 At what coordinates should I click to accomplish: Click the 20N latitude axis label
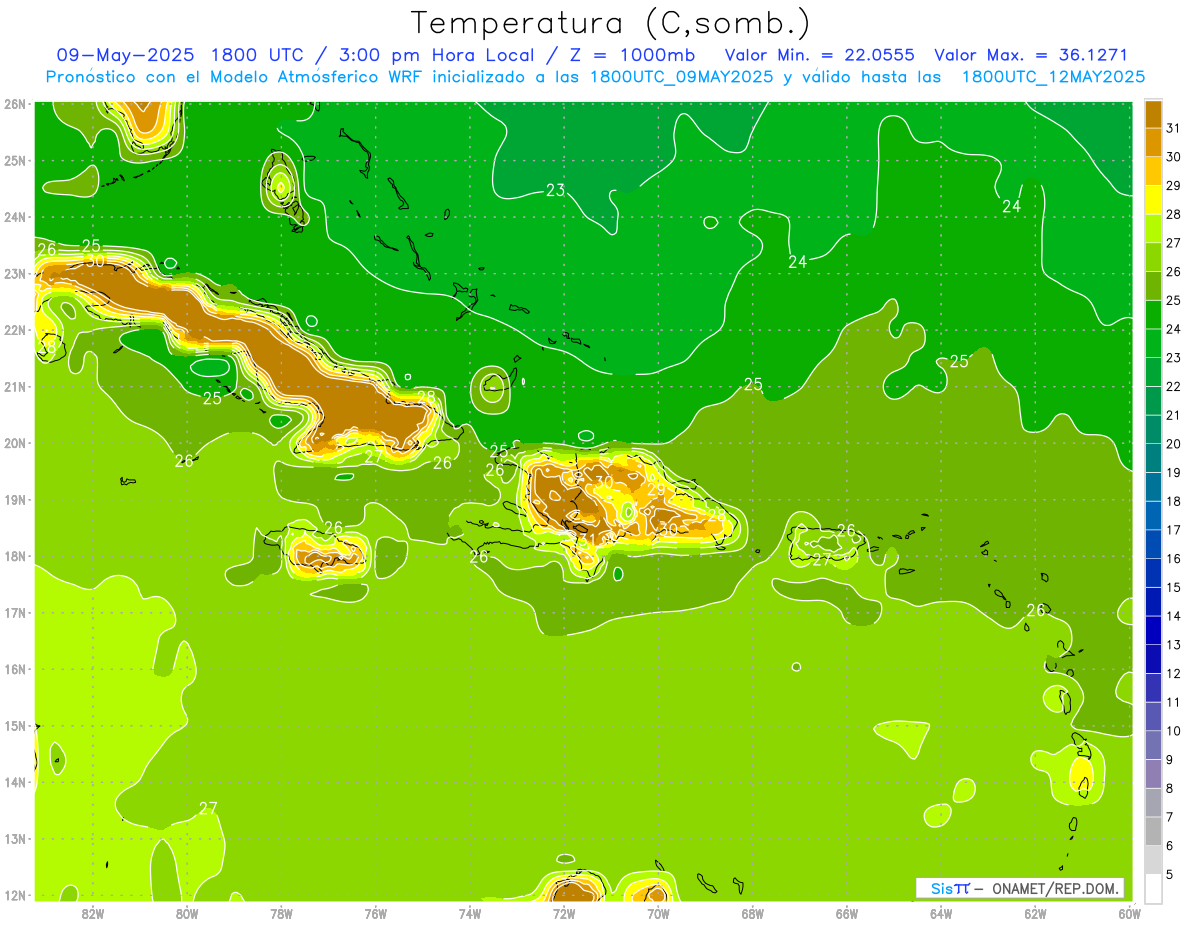15,442
